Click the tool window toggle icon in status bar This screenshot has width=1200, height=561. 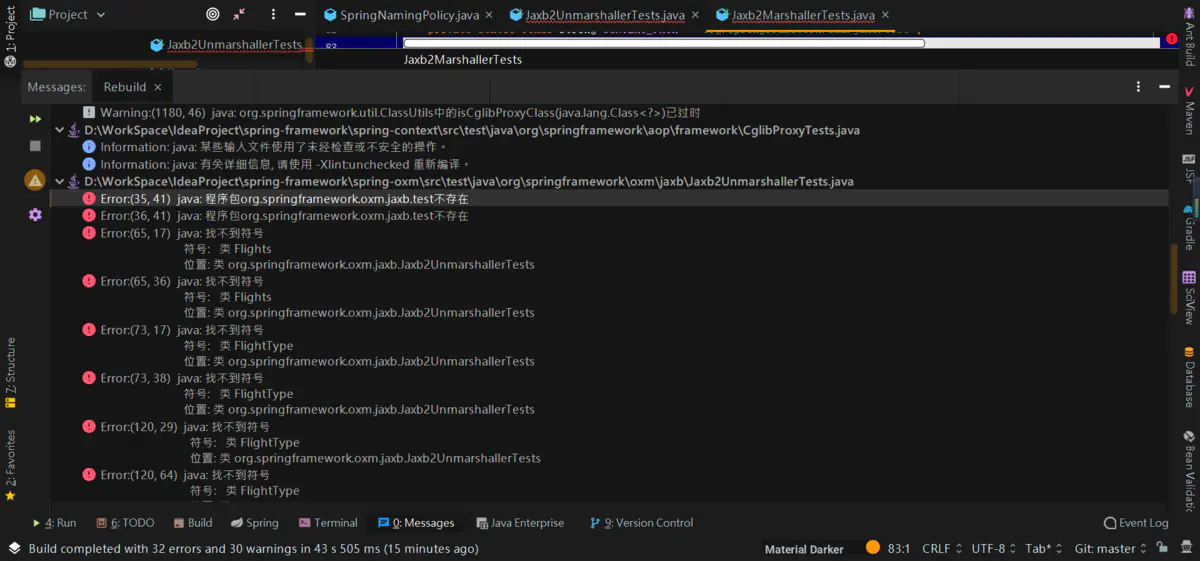click(x=14, y=548)
